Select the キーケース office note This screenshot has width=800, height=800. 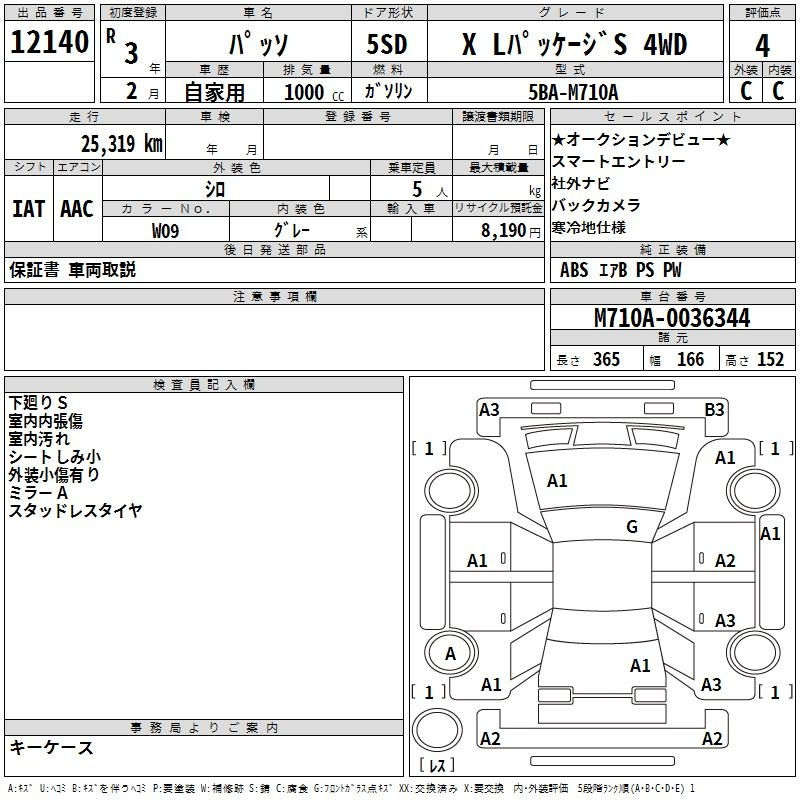pos(51,748)
